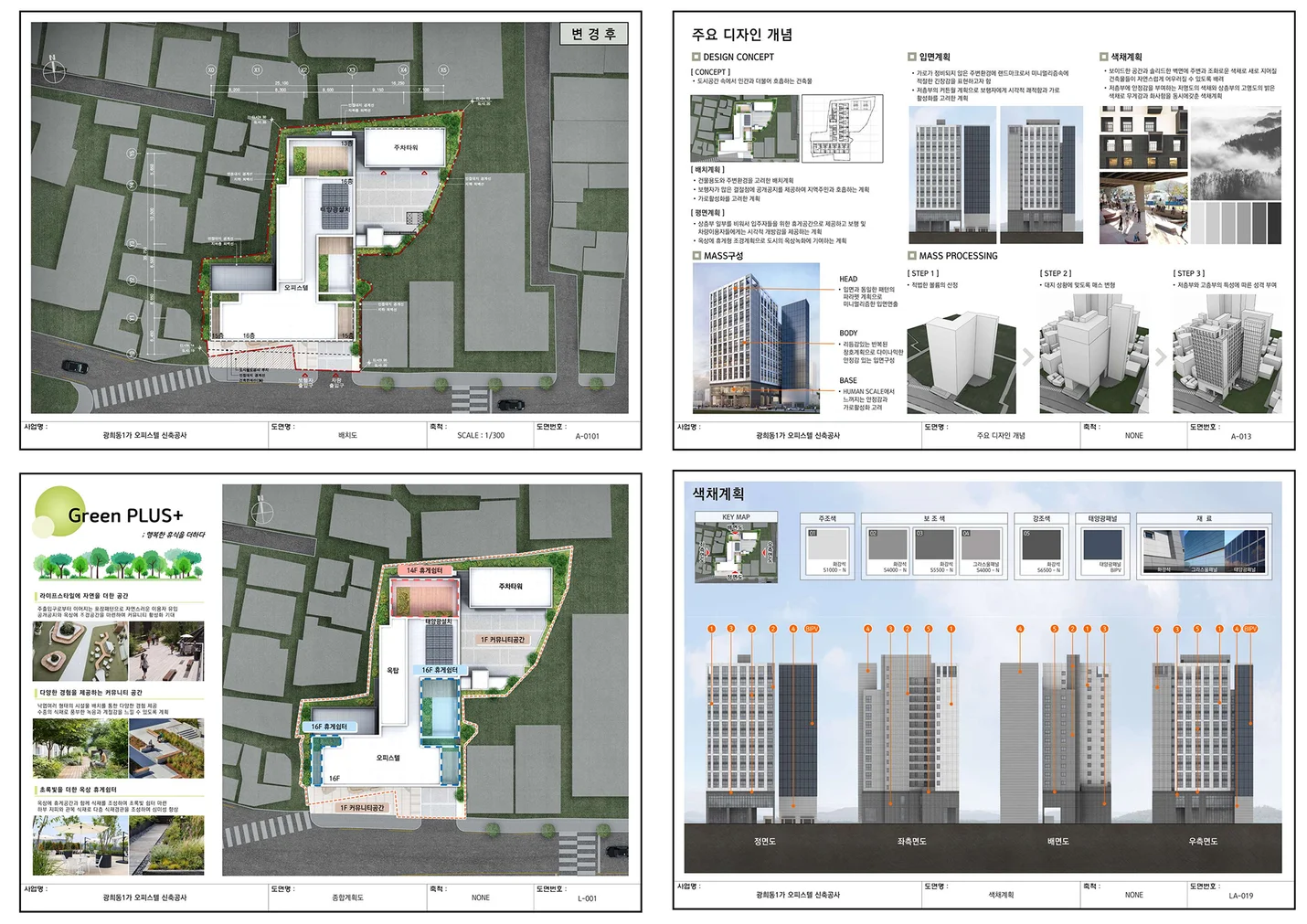
Task: Click the '[ STEP 2 ]' label
Action: [1056, 273]
